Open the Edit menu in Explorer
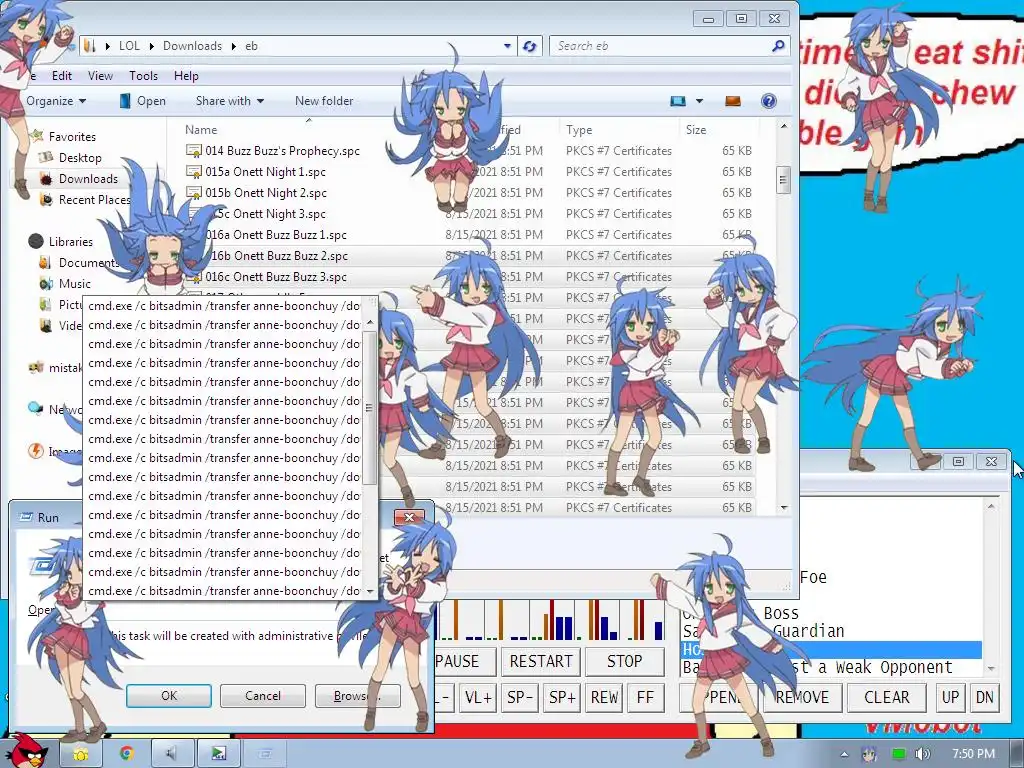Screen dimensions: 1024x768 point(62,76)
